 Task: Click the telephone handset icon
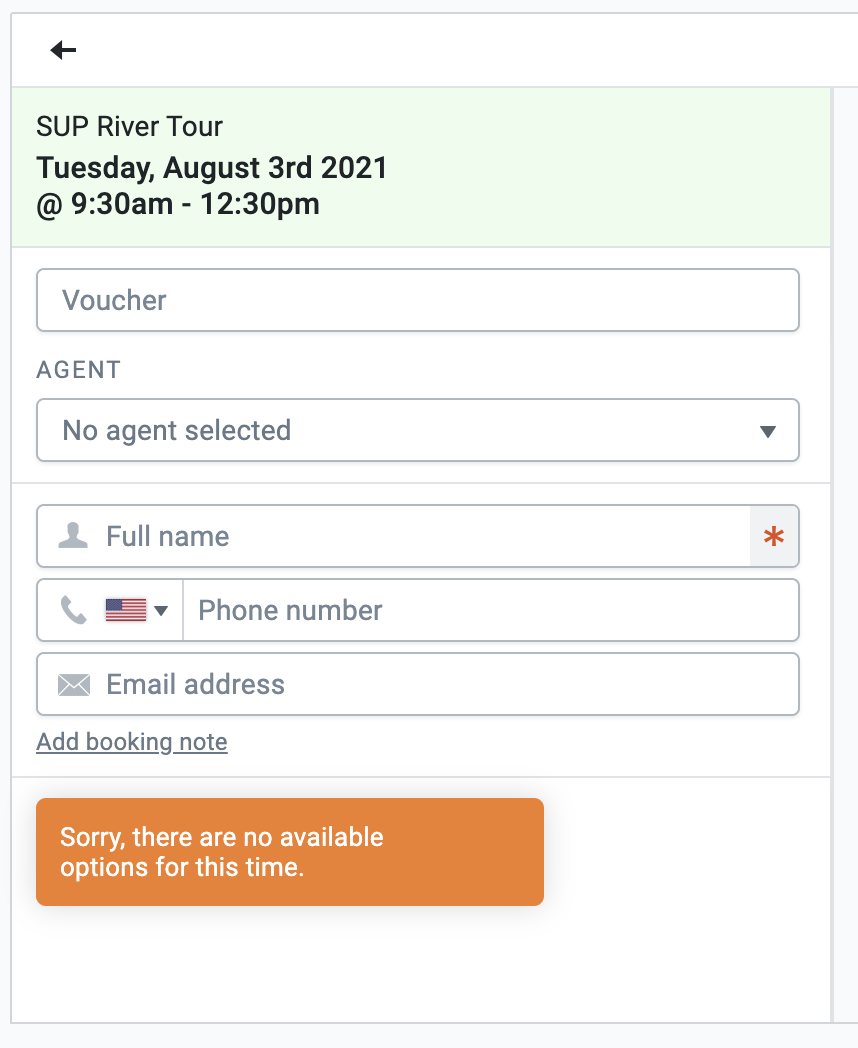[74, 610]
